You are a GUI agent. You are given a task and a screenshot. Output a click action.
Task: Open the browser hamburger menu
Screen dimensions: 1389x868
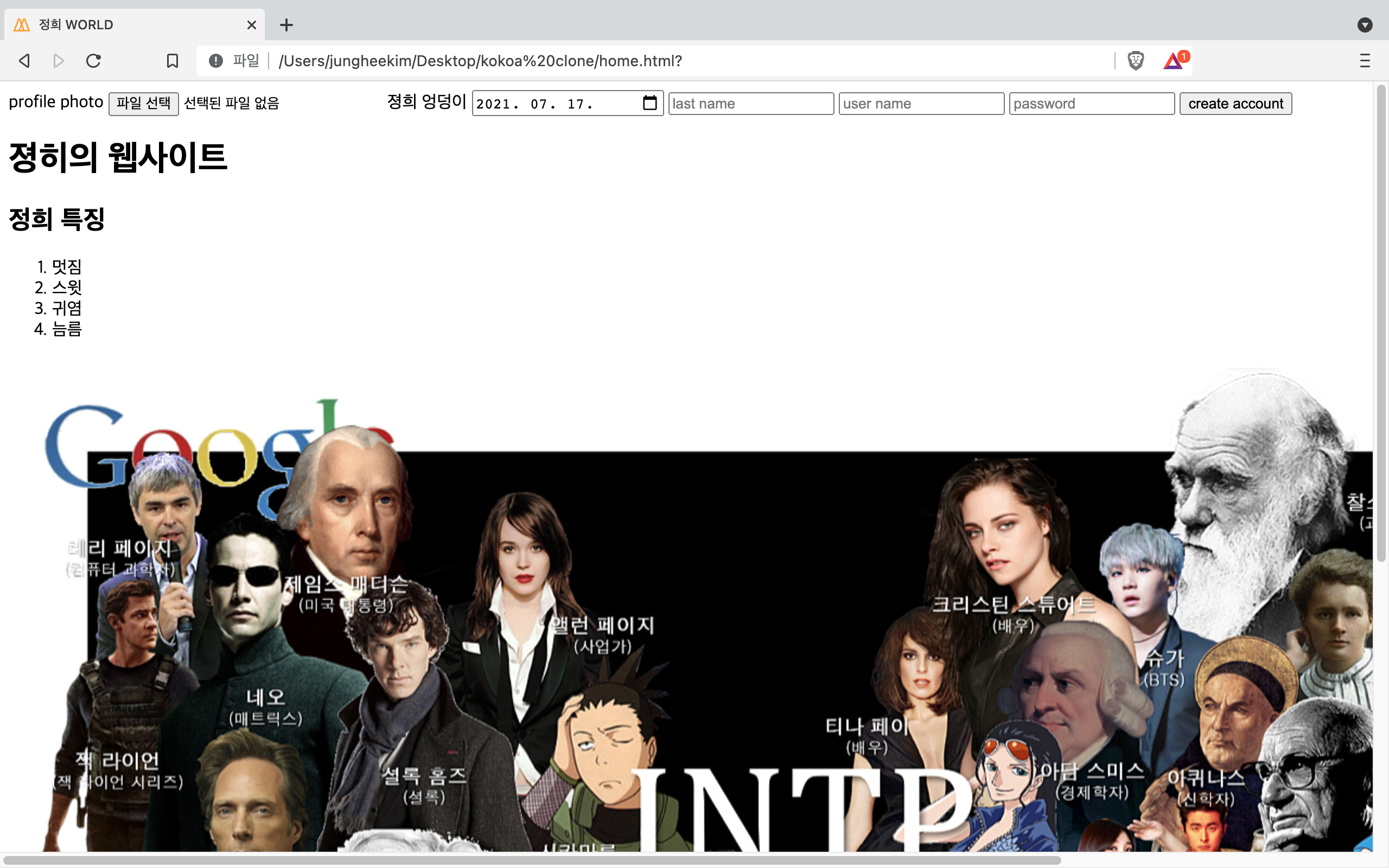(x=1365, y=61)
